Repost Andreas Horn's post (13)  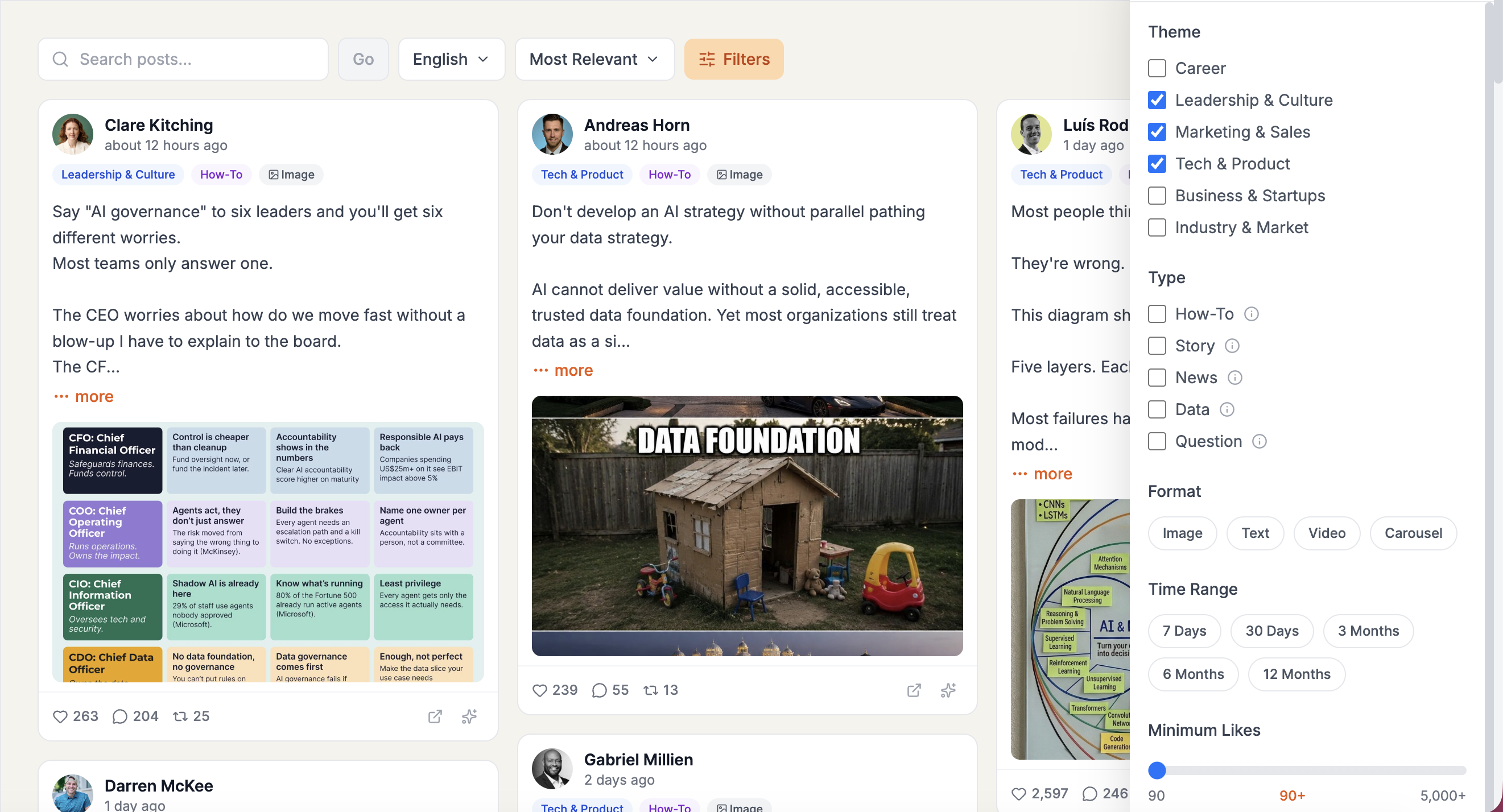pos(651,690)
